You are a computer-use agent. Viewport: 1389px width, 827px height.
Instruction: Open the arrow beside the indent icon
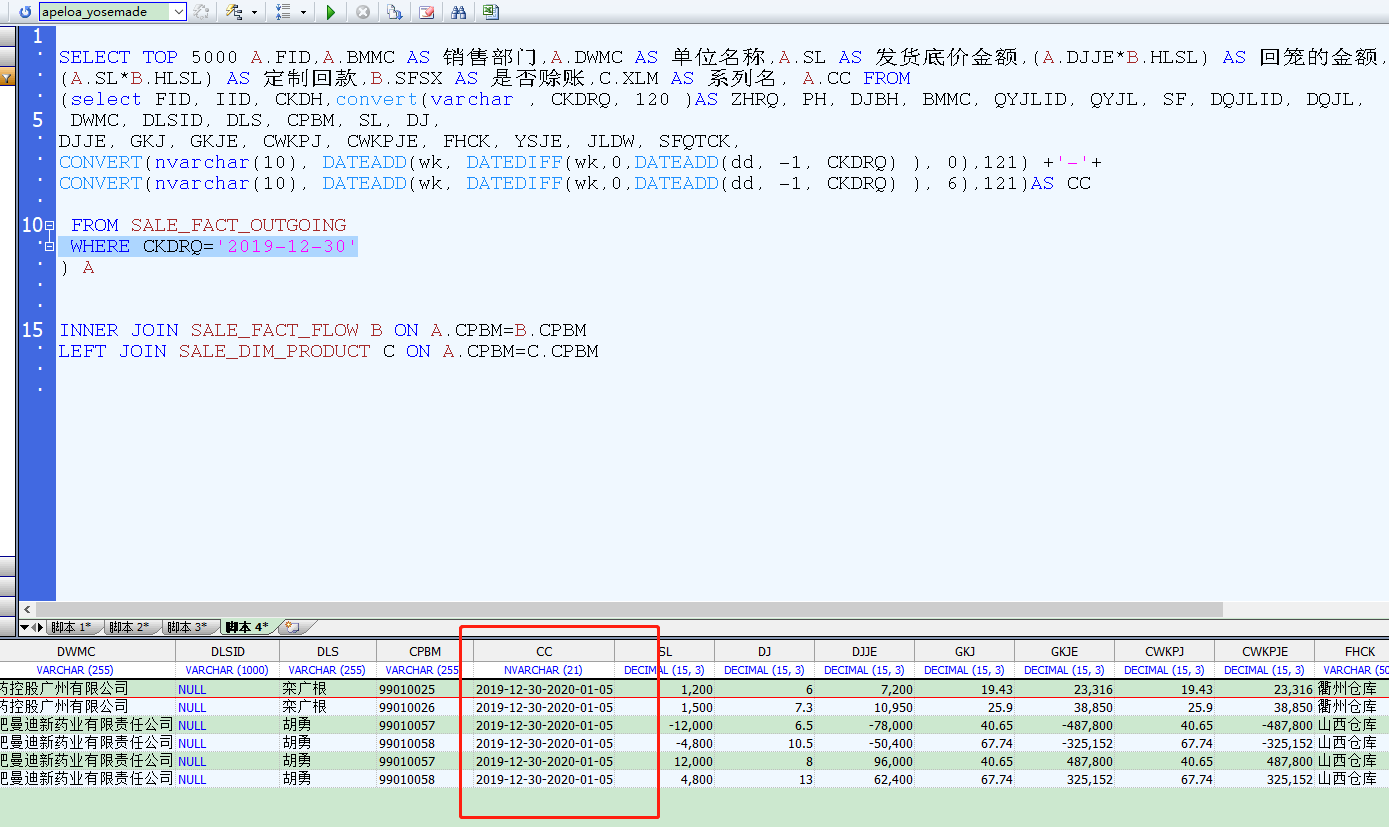pos(304,12)
